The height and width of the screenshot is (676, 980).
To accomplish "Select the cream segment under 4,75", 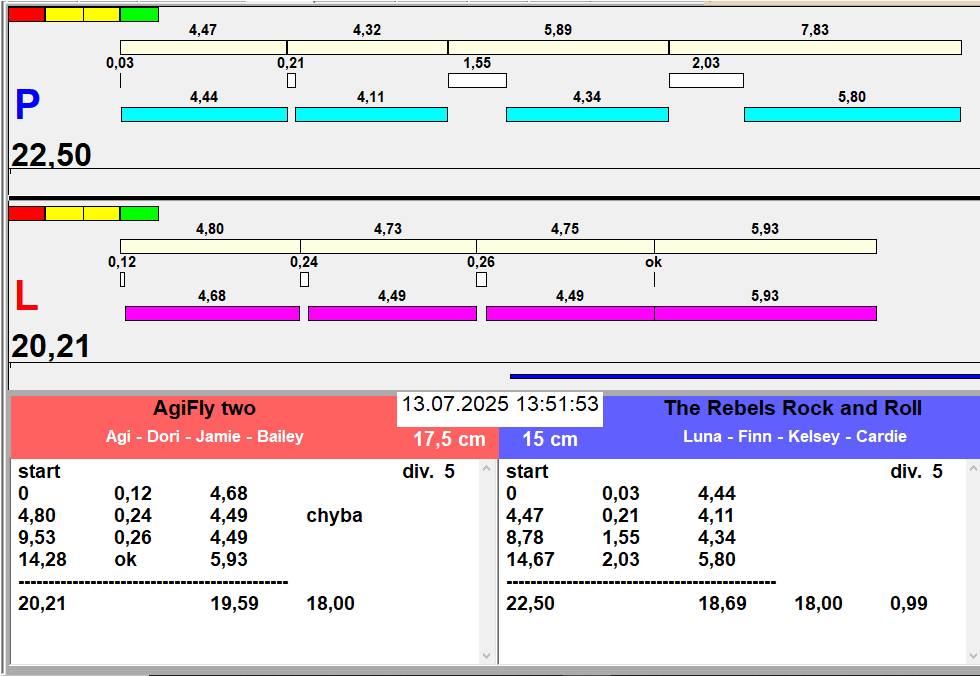I will 566,247.
